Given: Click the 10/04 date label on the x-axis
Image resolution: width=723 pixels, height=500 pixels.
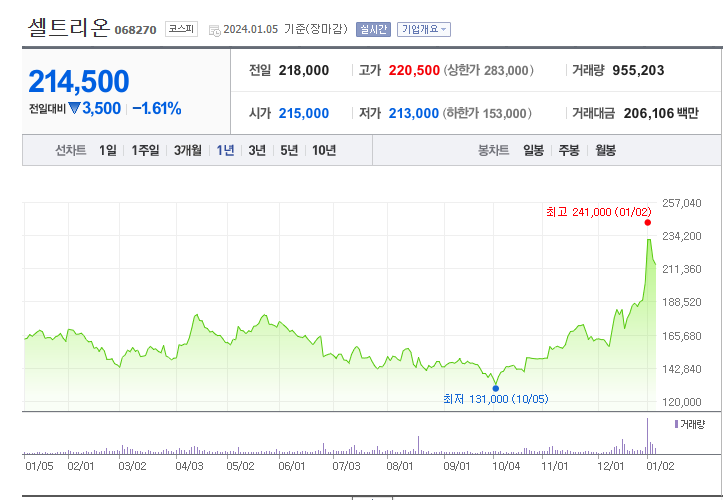Looking at the screenshot, I should coord(506,466).
